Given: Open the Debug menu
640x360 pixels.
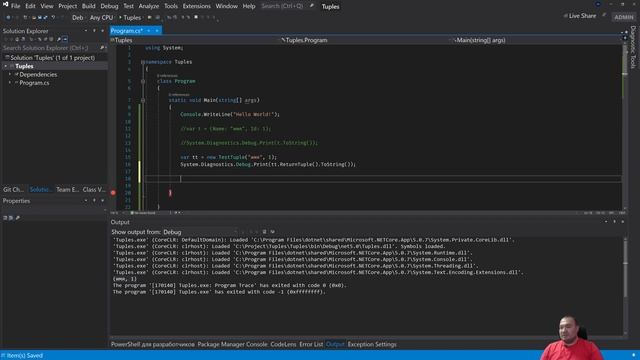Looking at the screenshot, I should (x=109, y=6).
